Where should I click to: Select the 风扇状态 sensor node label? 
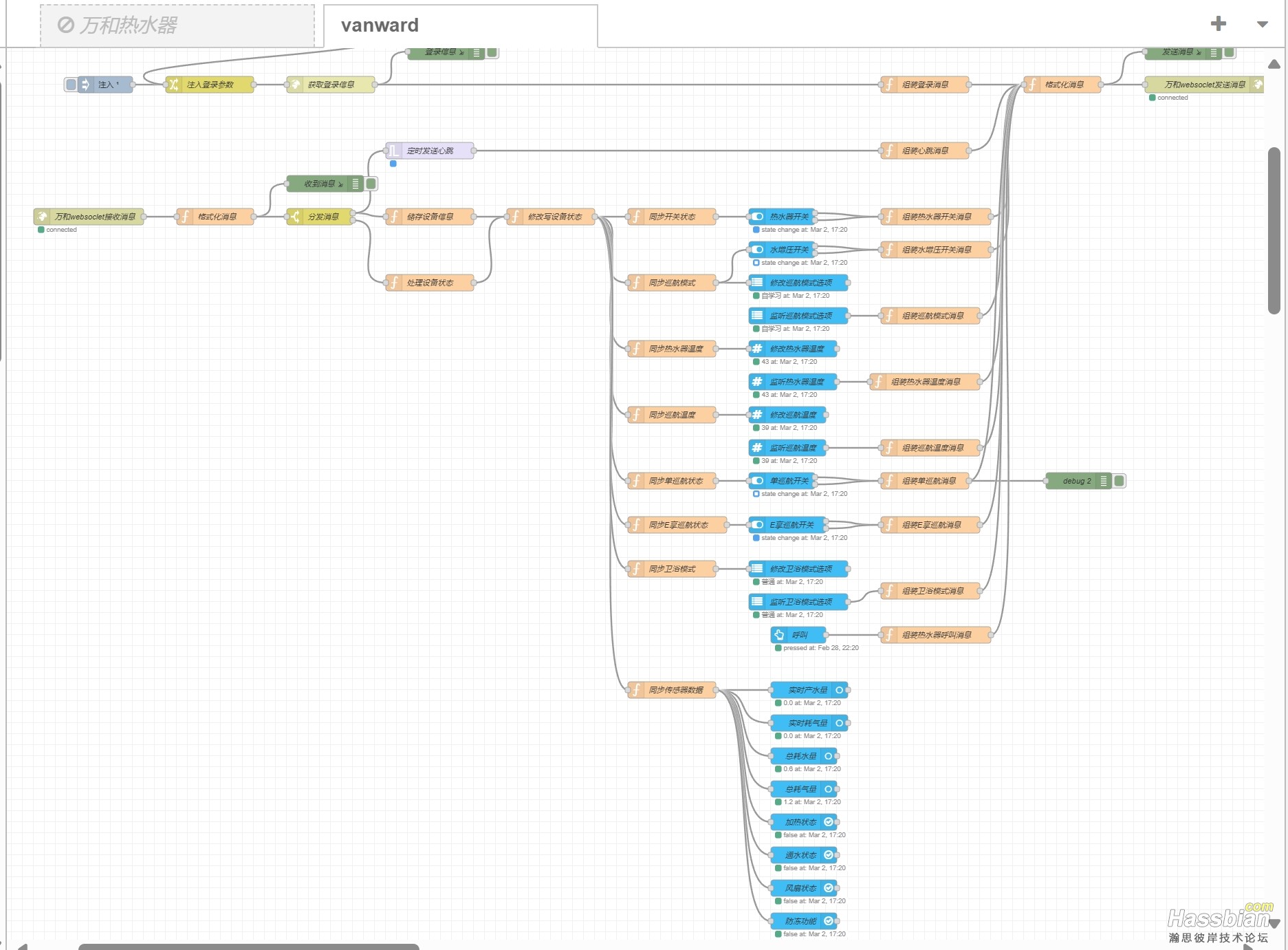pyautogui.click(x=800, y=888)
